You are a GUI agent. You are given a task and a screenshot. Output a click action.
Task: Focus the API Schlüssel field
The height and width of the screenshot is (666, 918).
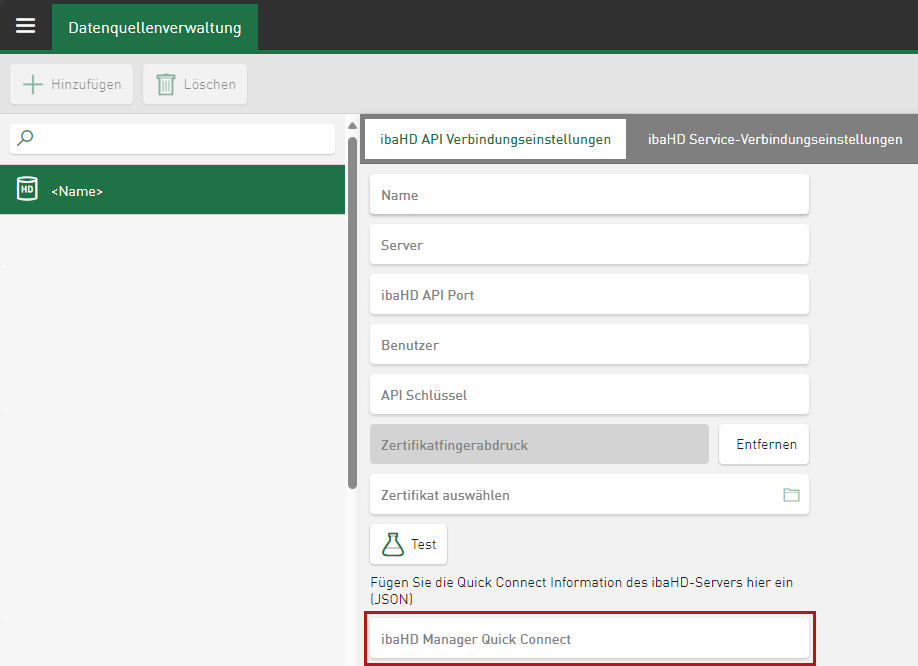click(588, 395)
